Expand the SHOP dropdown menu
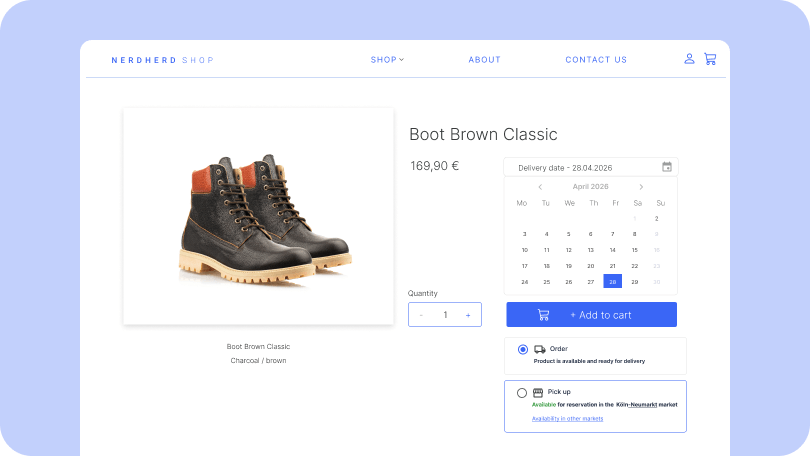Viewport: 810px width, 456px height. click(x=387, y=60)
